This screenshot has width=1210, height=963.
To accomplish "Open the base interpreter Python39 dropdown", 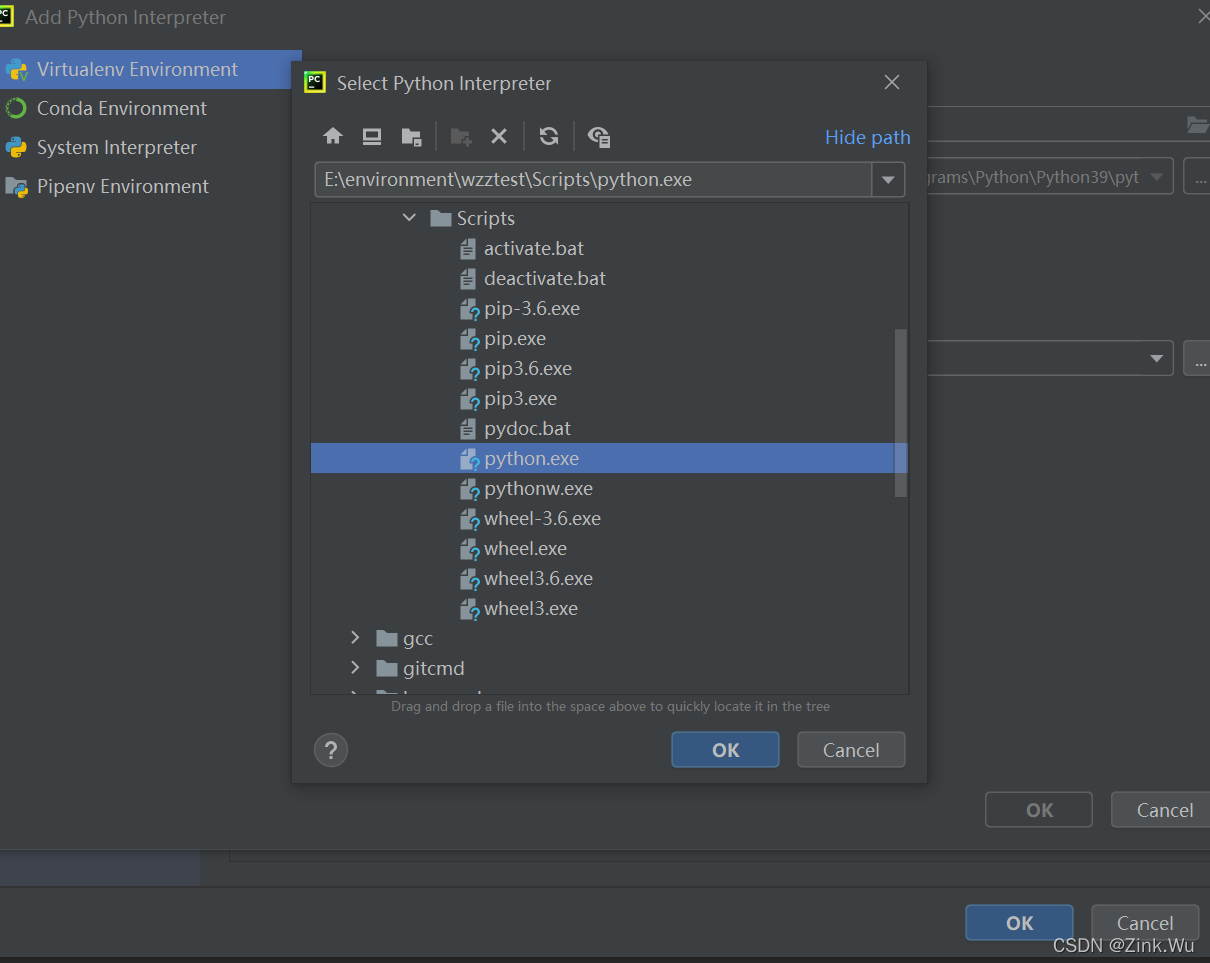I will point(1157,177).
